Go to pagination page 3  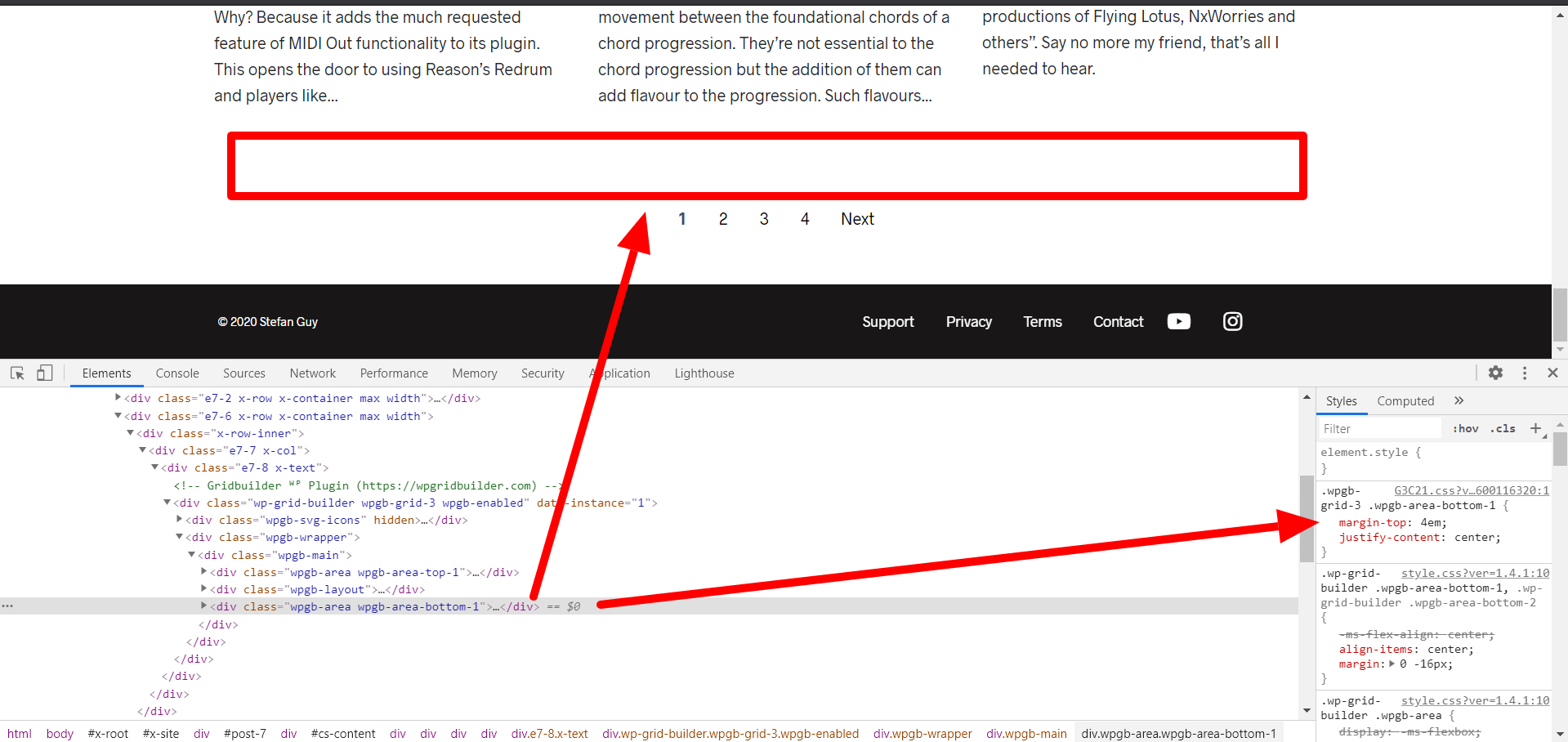point(764,219)
